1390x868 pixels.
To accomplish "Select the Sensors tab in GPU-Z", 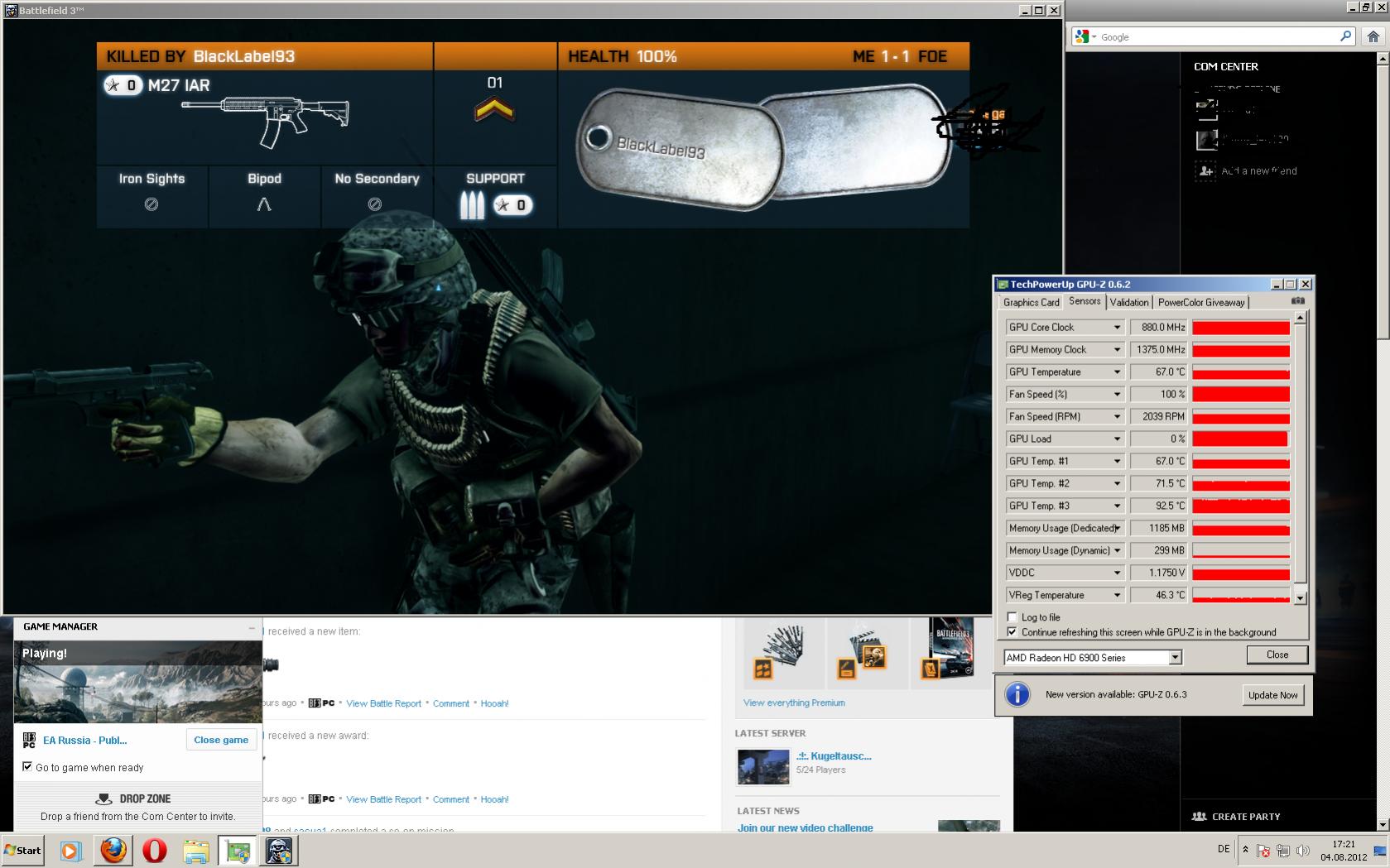I will (1085, 301).
